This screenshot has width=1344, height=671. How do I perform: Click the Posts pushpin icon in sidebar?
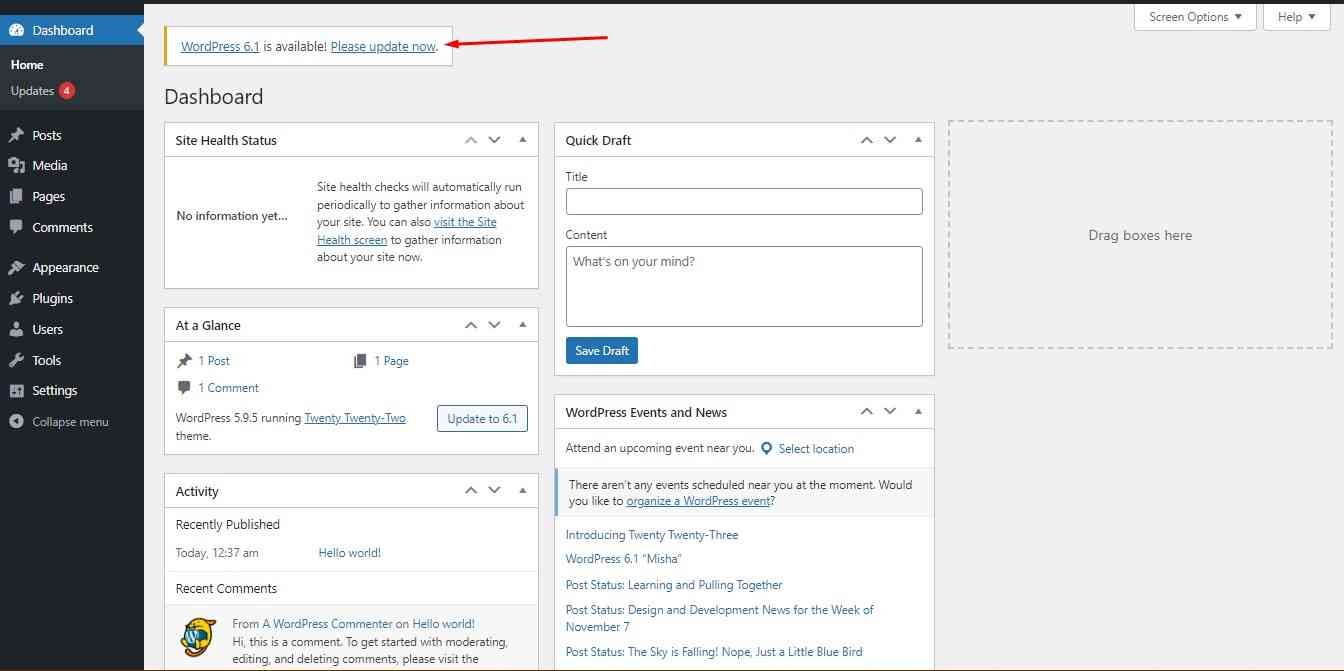tap(16, 135)
